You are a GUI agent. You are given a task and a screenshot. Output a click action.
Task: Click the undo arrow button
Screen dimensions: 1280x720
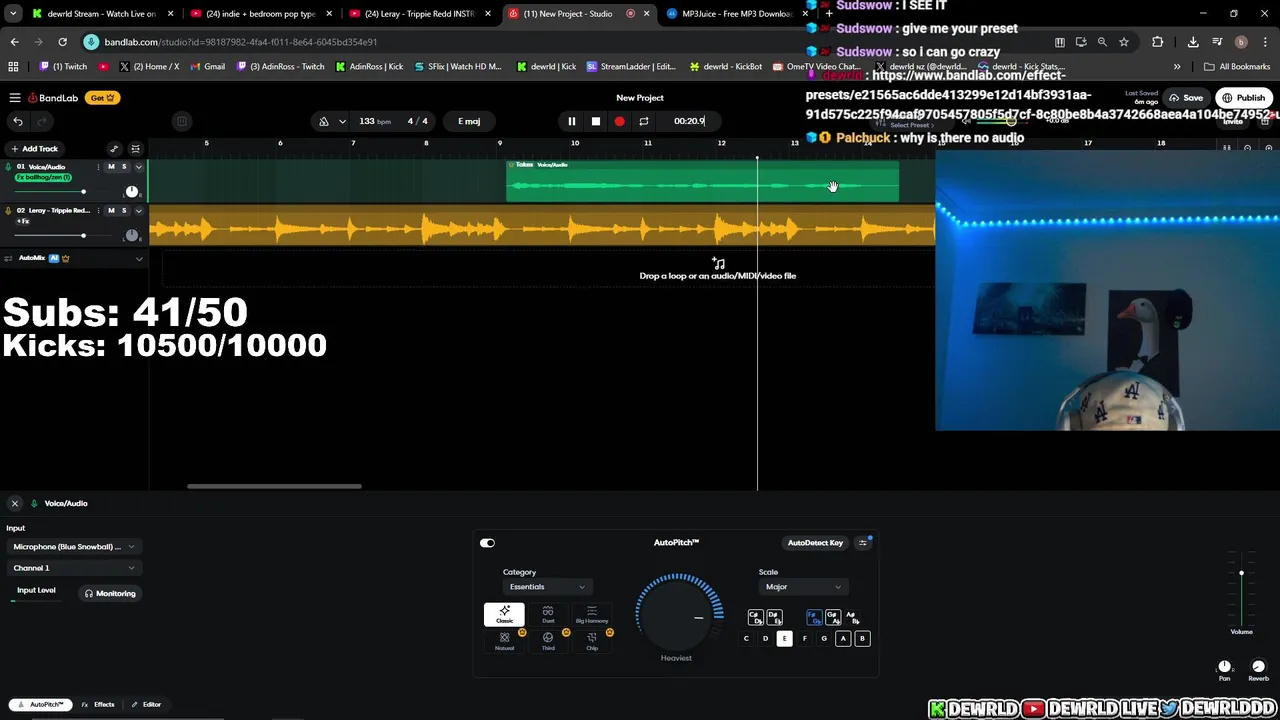[x=18, y=121]
